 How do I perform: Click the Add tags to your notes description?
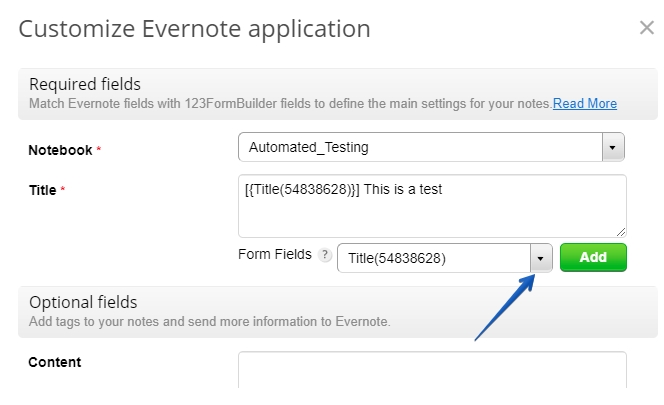(209, 321)
